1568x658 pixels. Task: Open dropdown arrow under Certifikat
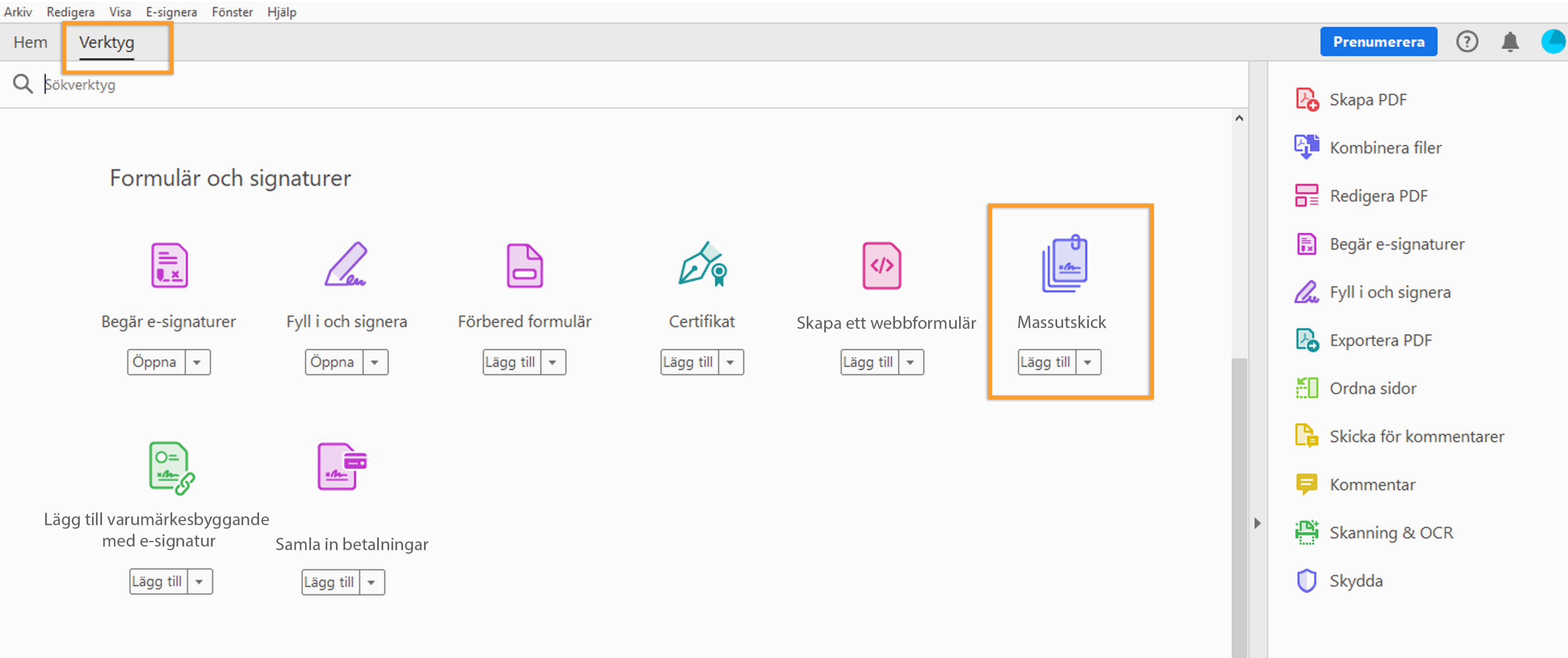tap(730, 362)
